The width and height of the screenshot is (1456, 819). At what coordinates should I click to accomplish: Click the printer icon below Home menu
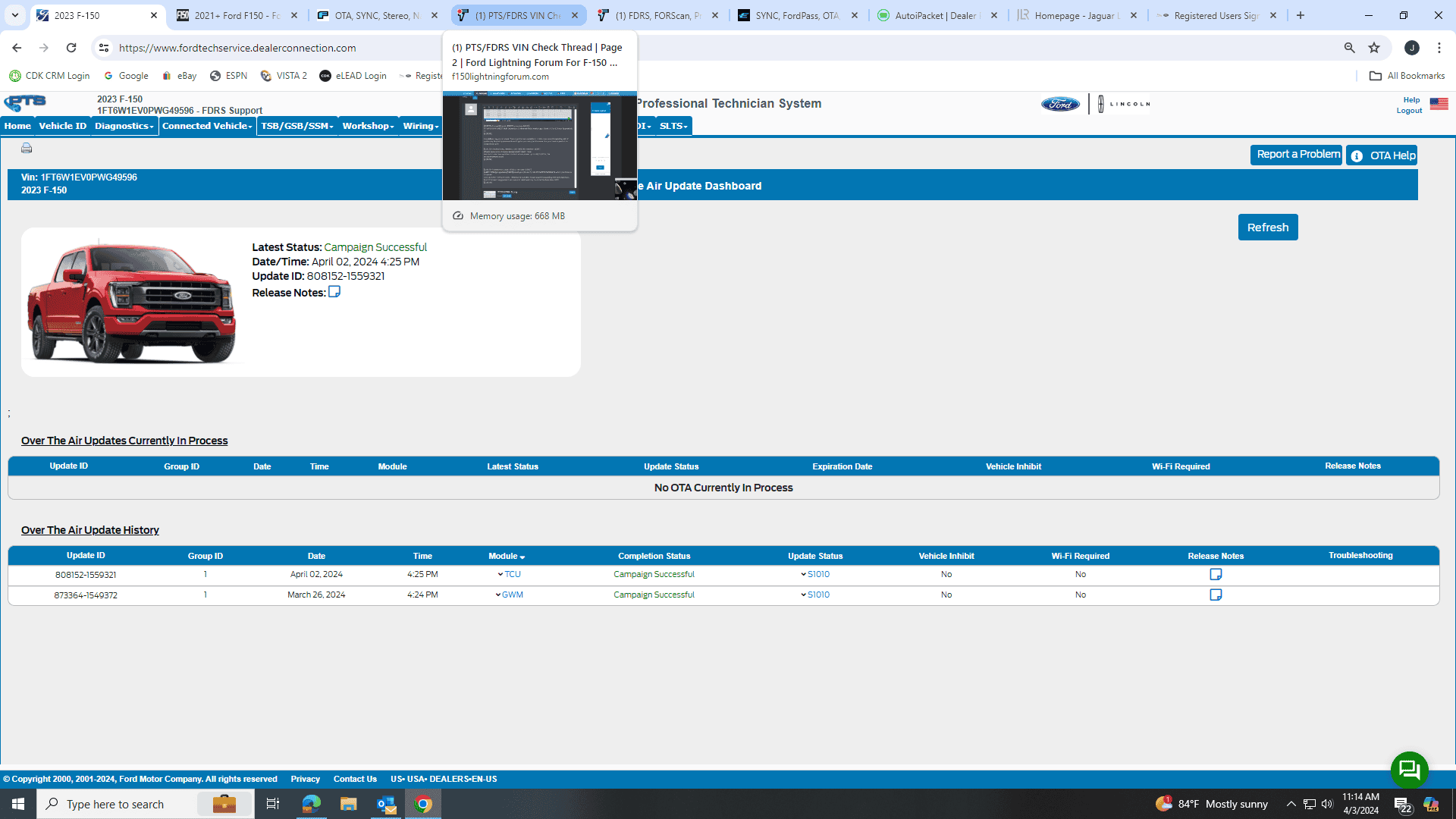pyautogui.click(x=27, y=149)
